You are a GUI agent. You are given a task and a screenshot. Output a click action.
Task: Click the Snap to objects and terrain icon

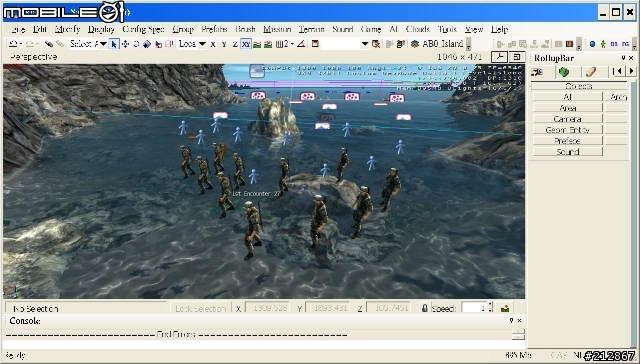(x=268, y=44)
